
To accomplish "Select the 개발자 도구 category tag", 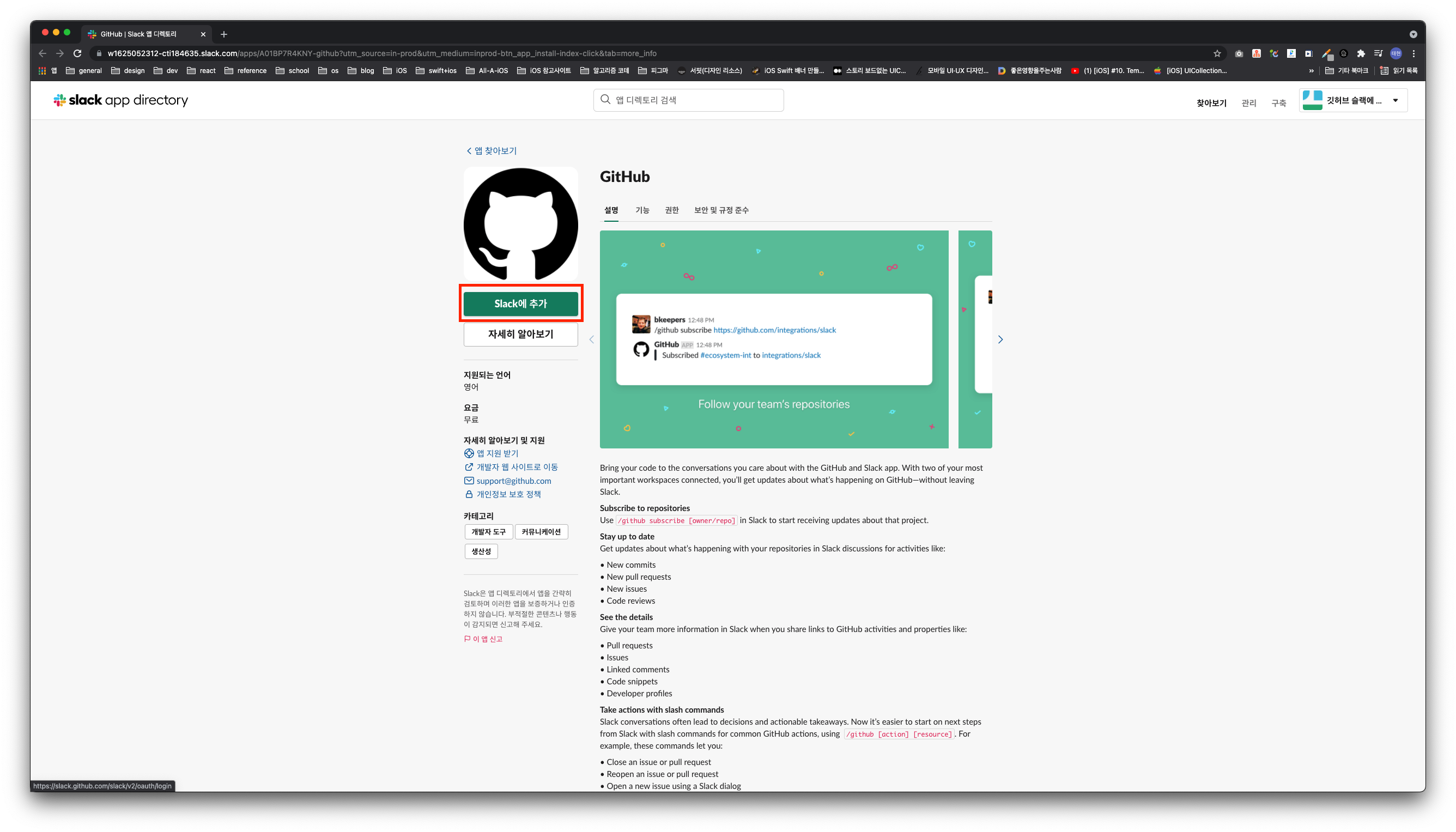I will [488, 532].
